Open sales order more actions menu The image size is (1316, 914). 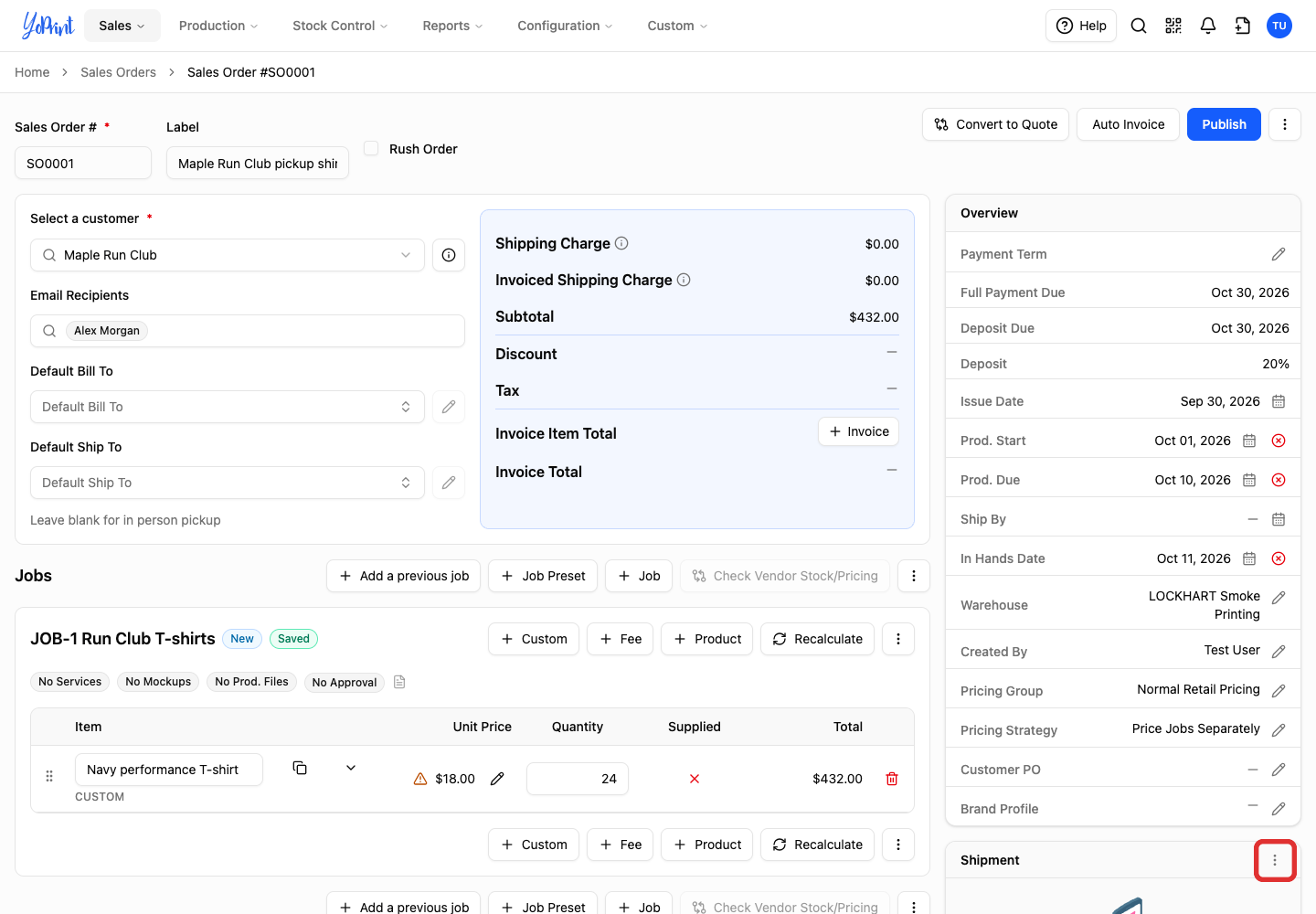tap(1285, 124)
